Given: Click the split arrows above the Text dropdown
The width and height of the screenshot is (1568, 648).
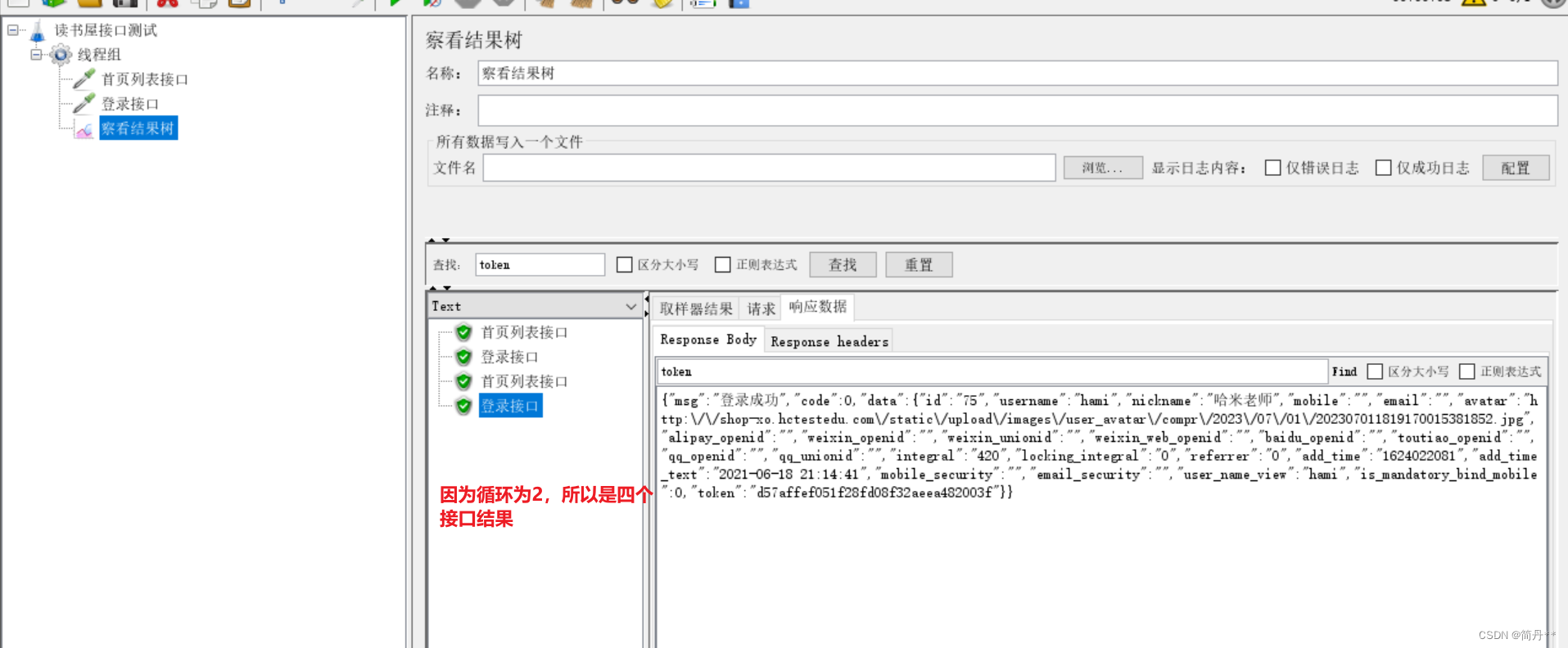Looking at the screenshot, I should point(440,287).
